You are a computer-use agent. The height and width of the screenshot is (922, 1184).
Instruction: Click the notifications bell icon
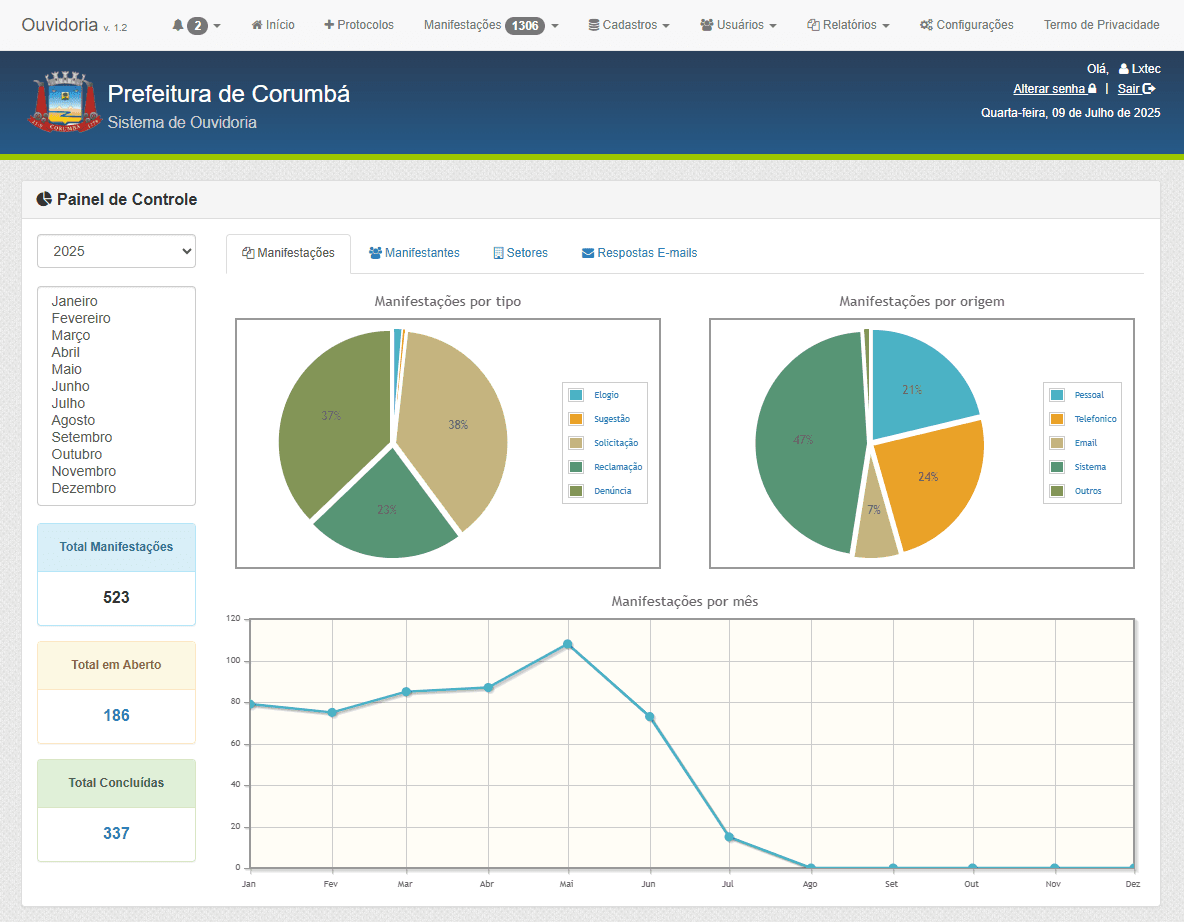(x=179, y=25)
